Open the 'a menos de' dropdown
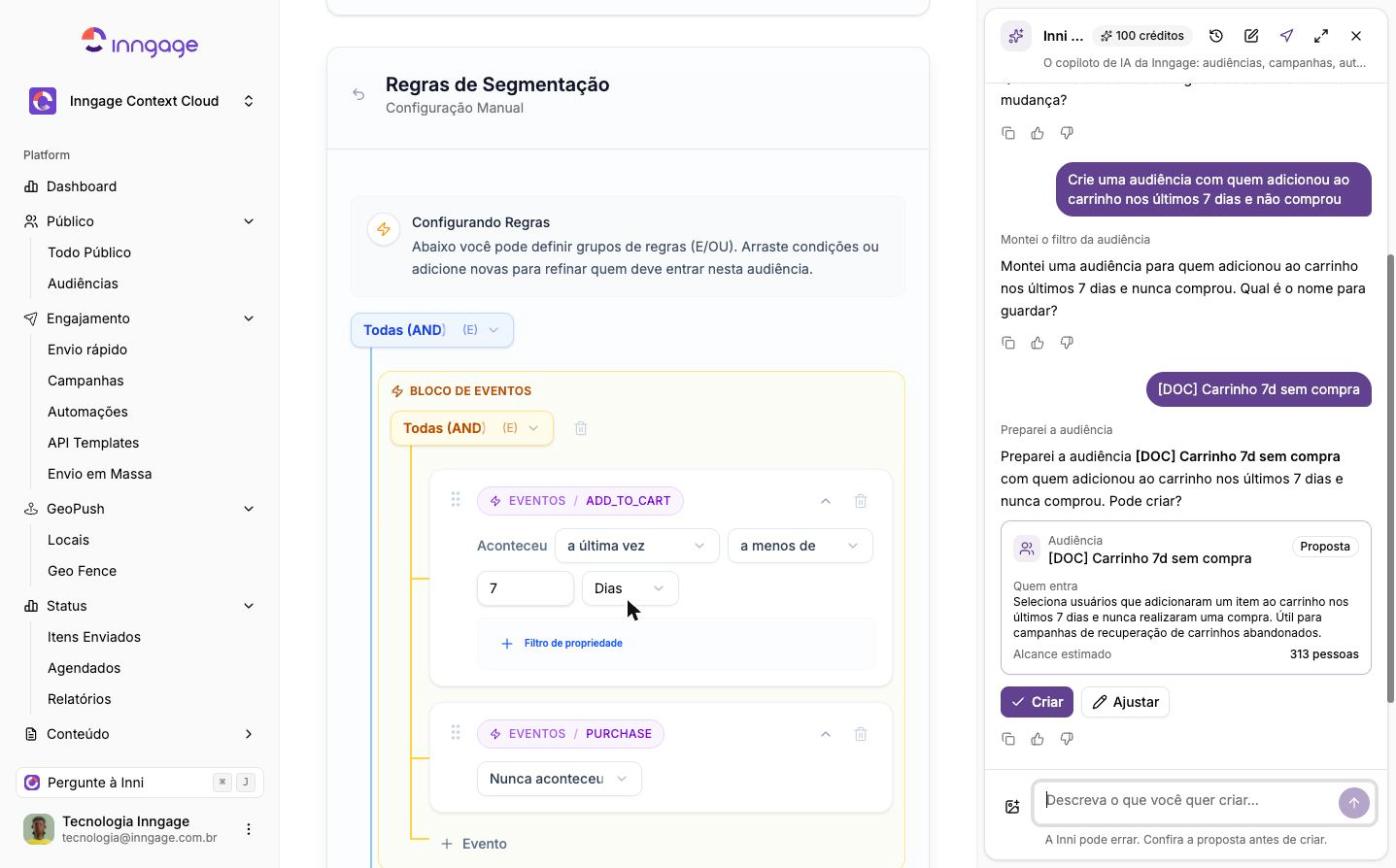 tap(800, 546)
